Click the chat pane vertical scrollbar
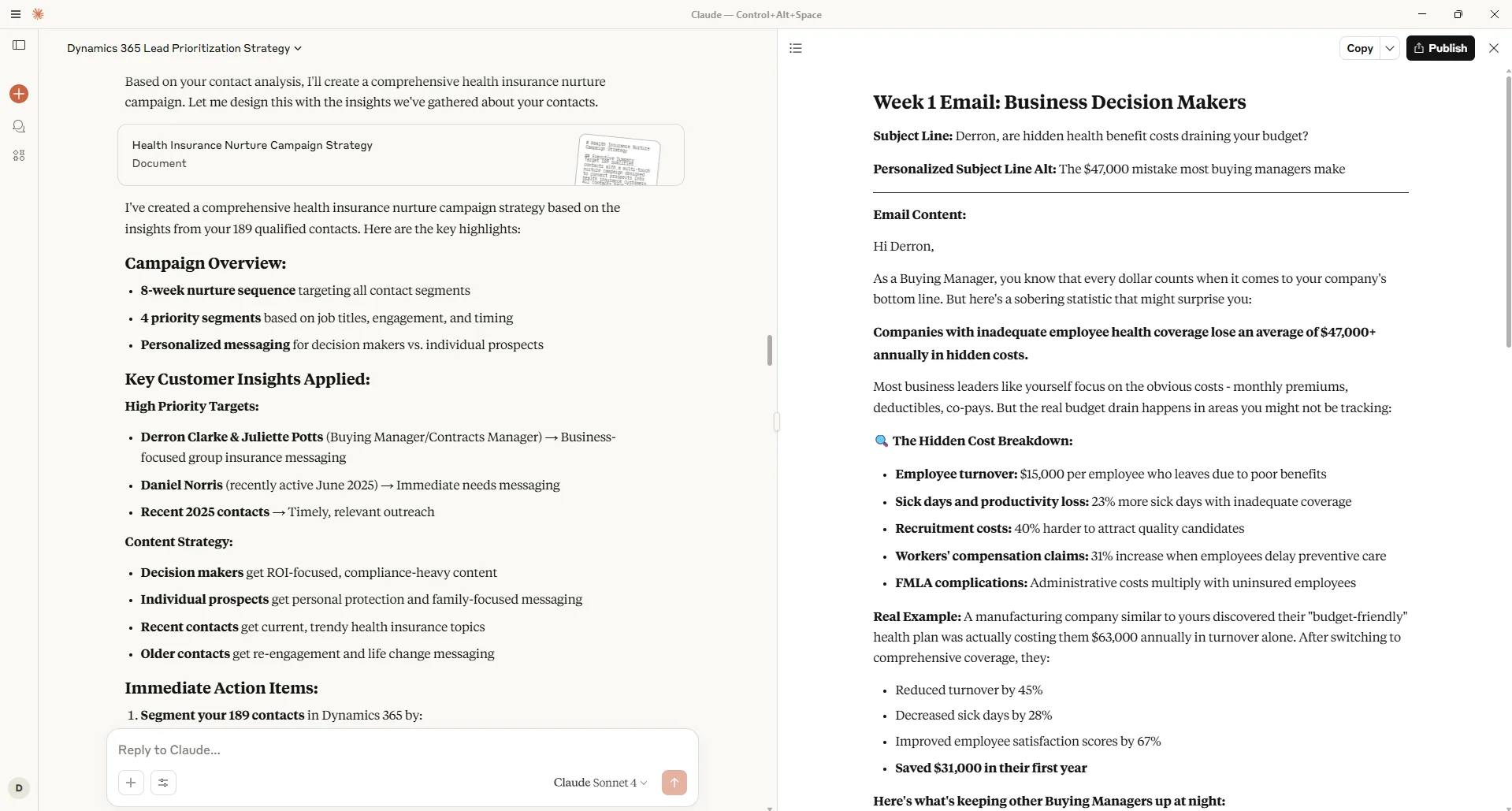 (x=770, y=350)
